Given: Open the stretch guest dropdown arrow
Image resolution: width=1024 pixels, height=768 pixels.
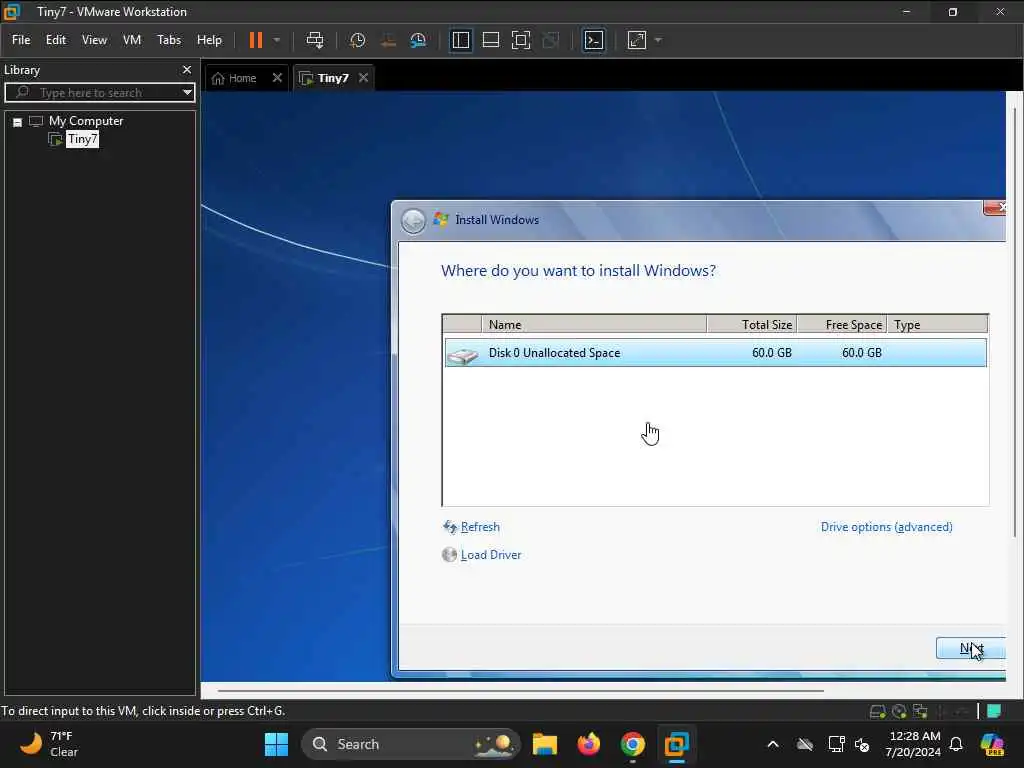Looking at the screenshot, I should (658, 40).
